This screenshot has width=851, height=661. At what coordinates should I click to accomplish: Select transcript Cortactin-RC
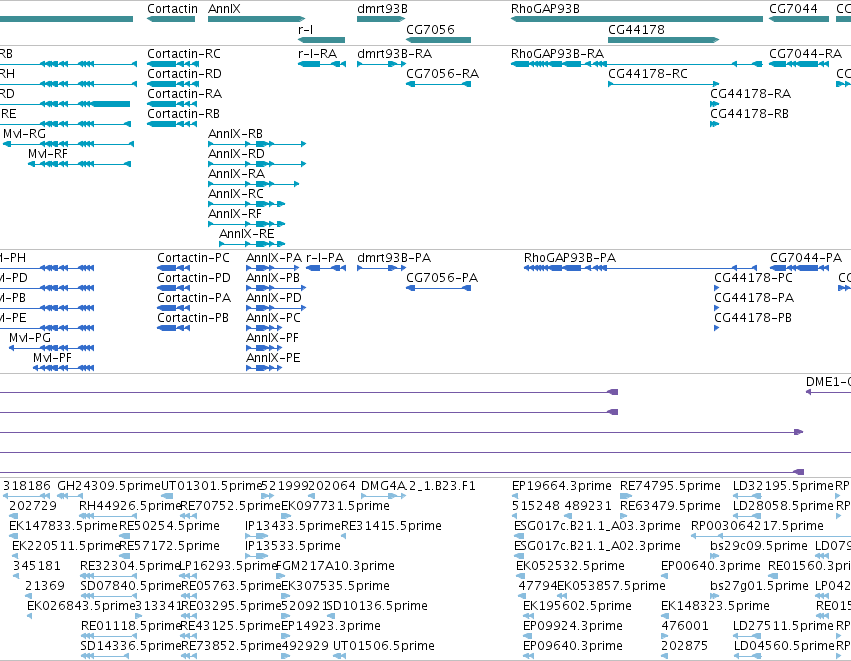[183, 54]
